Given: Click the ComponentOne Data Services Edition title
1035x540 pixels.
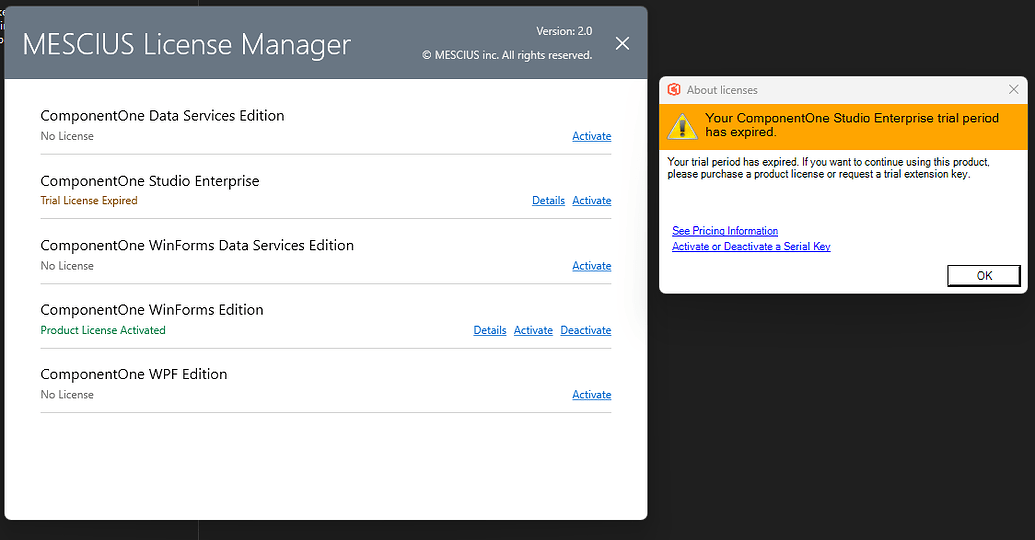Looking at the screenshot, I should (x=162, y=116).
